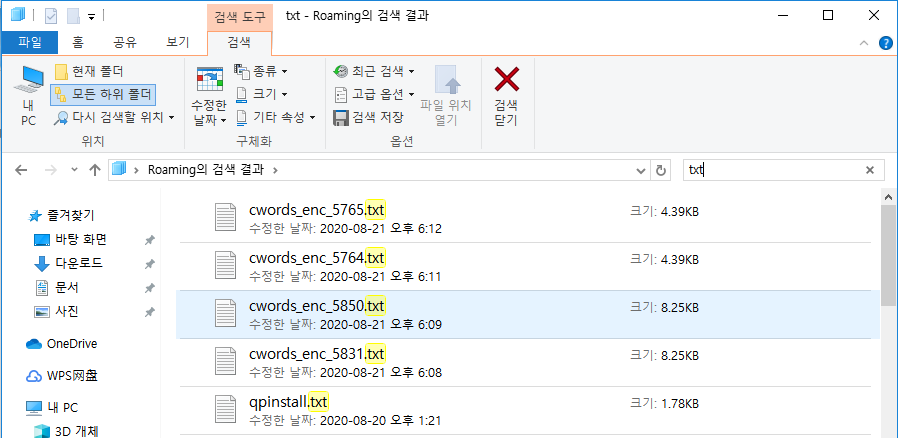Open the Other properties (기타 속성) dropdown
898x438 pixels.
[276, 117]
